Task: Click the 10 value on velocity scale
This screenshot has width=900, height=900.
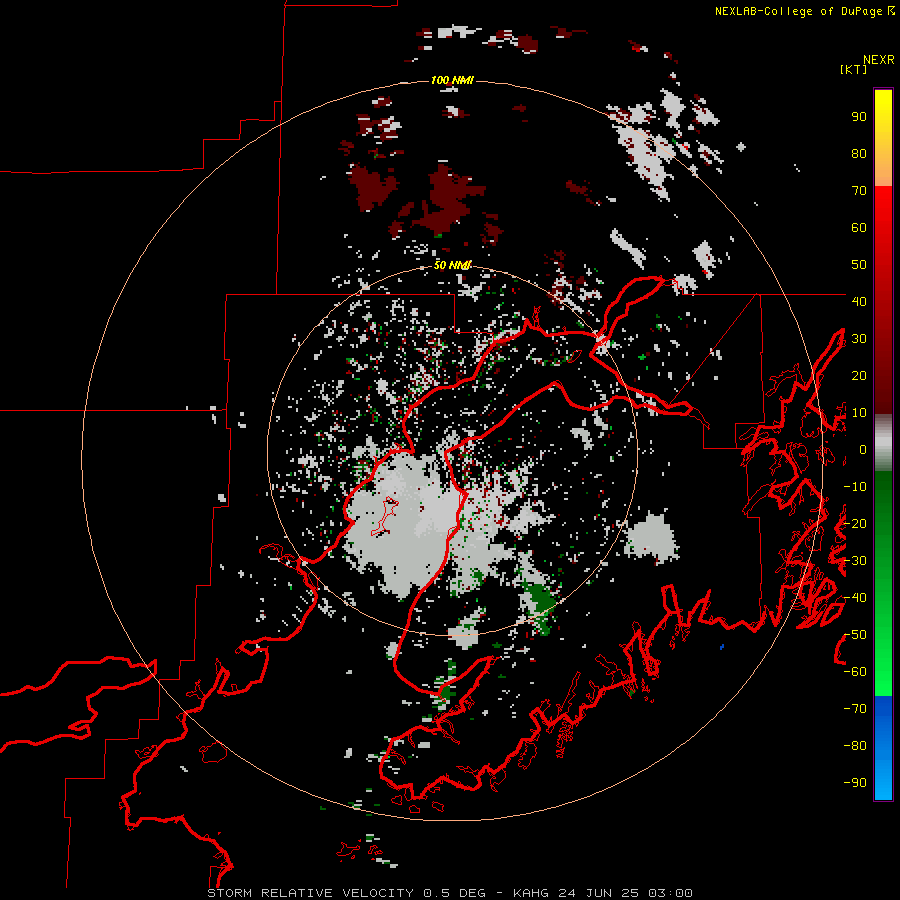Action: coord(859,413)
